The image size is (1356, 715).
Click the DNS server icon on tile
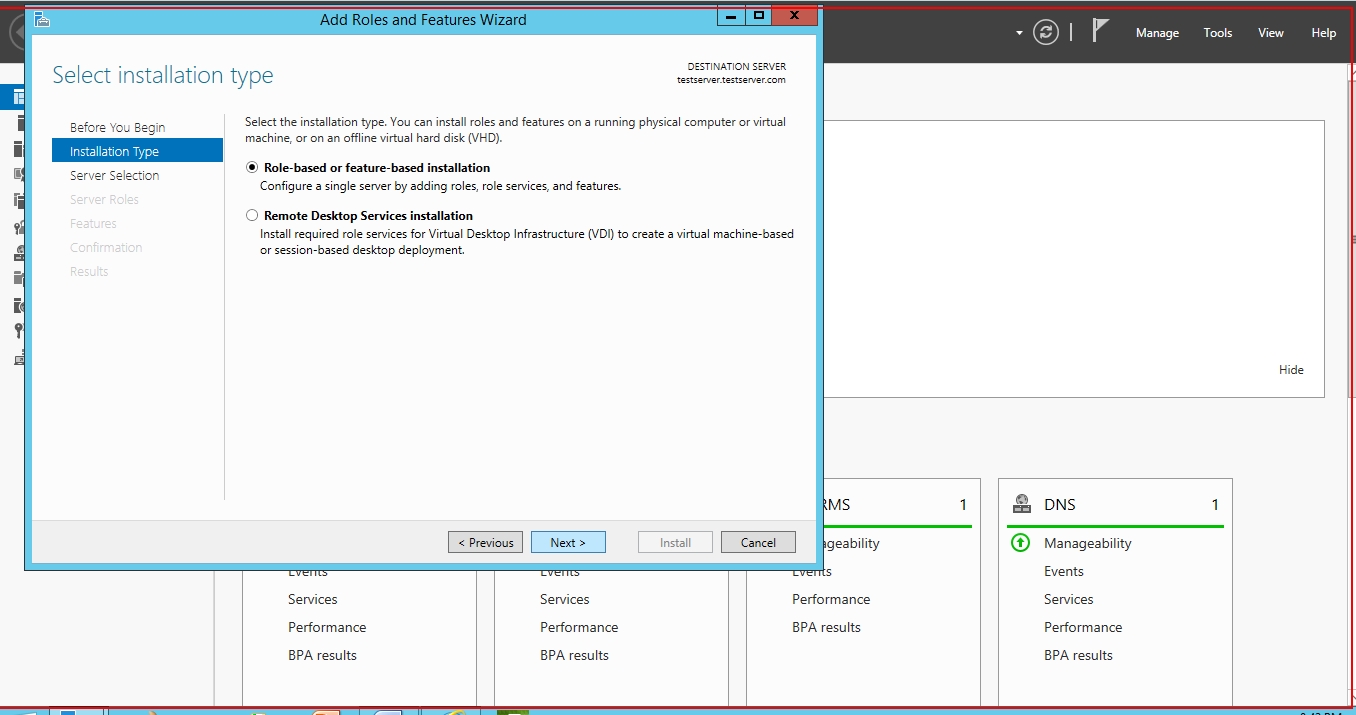pyautogui.click(x=1022, y=504)
